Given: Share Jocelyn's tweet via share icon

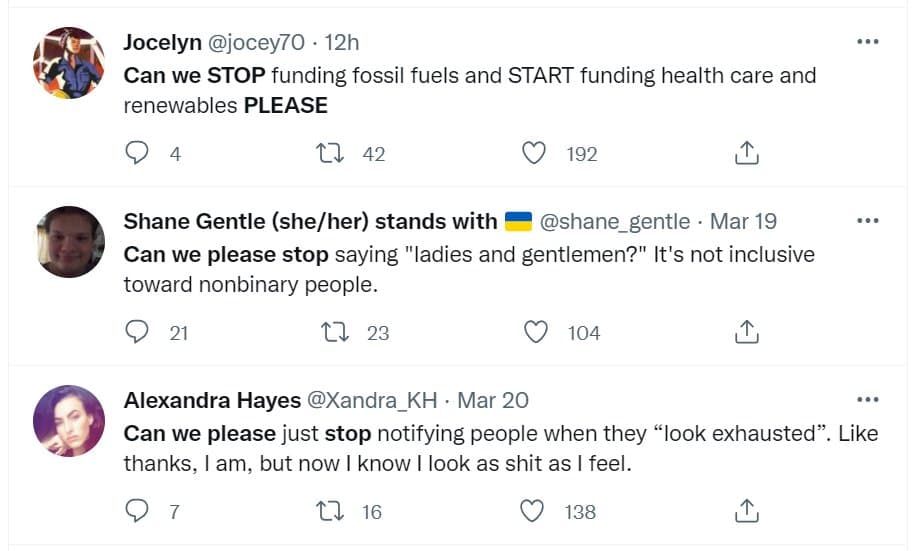Looking at the screenshot, I should pyautogui.click(x=747, y=153).
